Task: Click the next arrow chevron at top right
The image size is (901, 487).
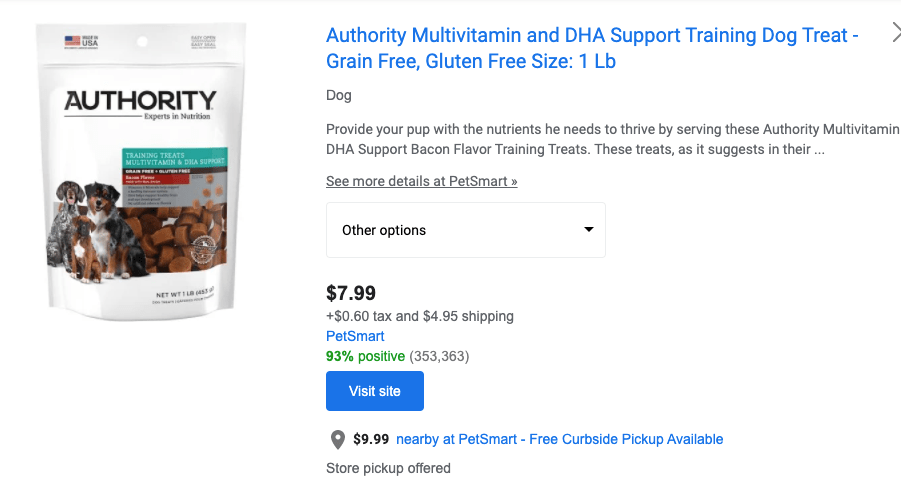Action: [x=895, y=34]
